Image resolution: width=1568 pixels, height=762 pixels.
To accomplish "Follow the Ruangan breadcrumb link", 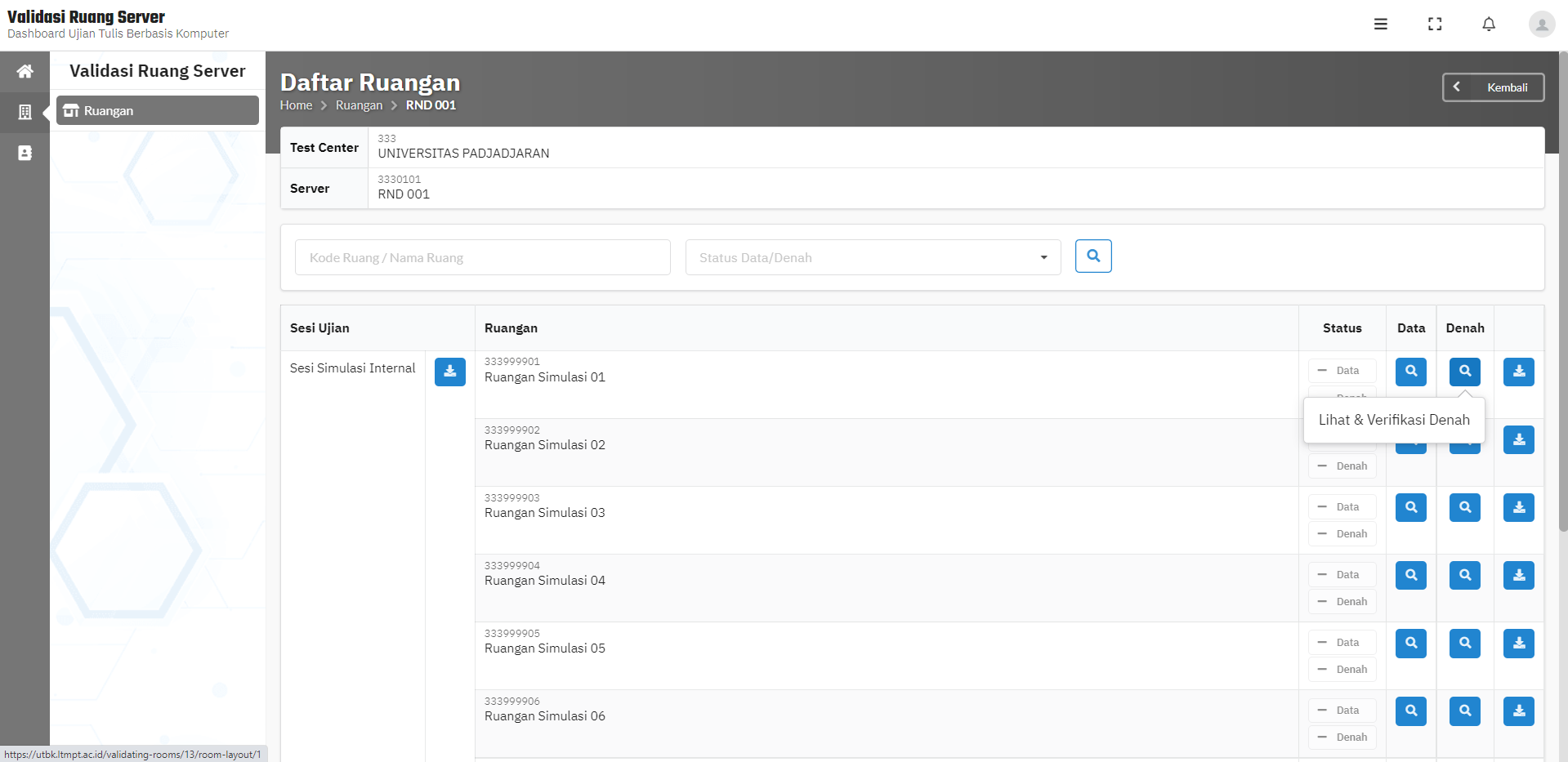I will [359, 105].
